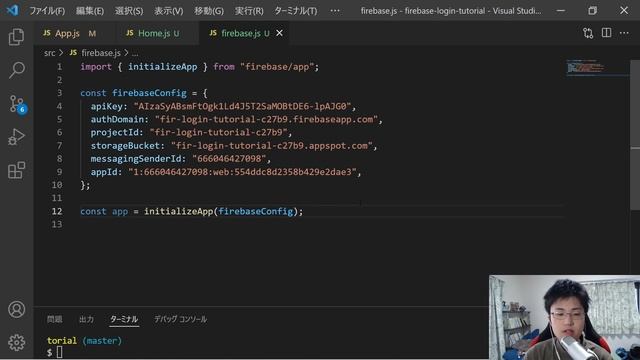Open the 編集(E) menu
This screenshot has height=360, width=640.
coord(90,11)
